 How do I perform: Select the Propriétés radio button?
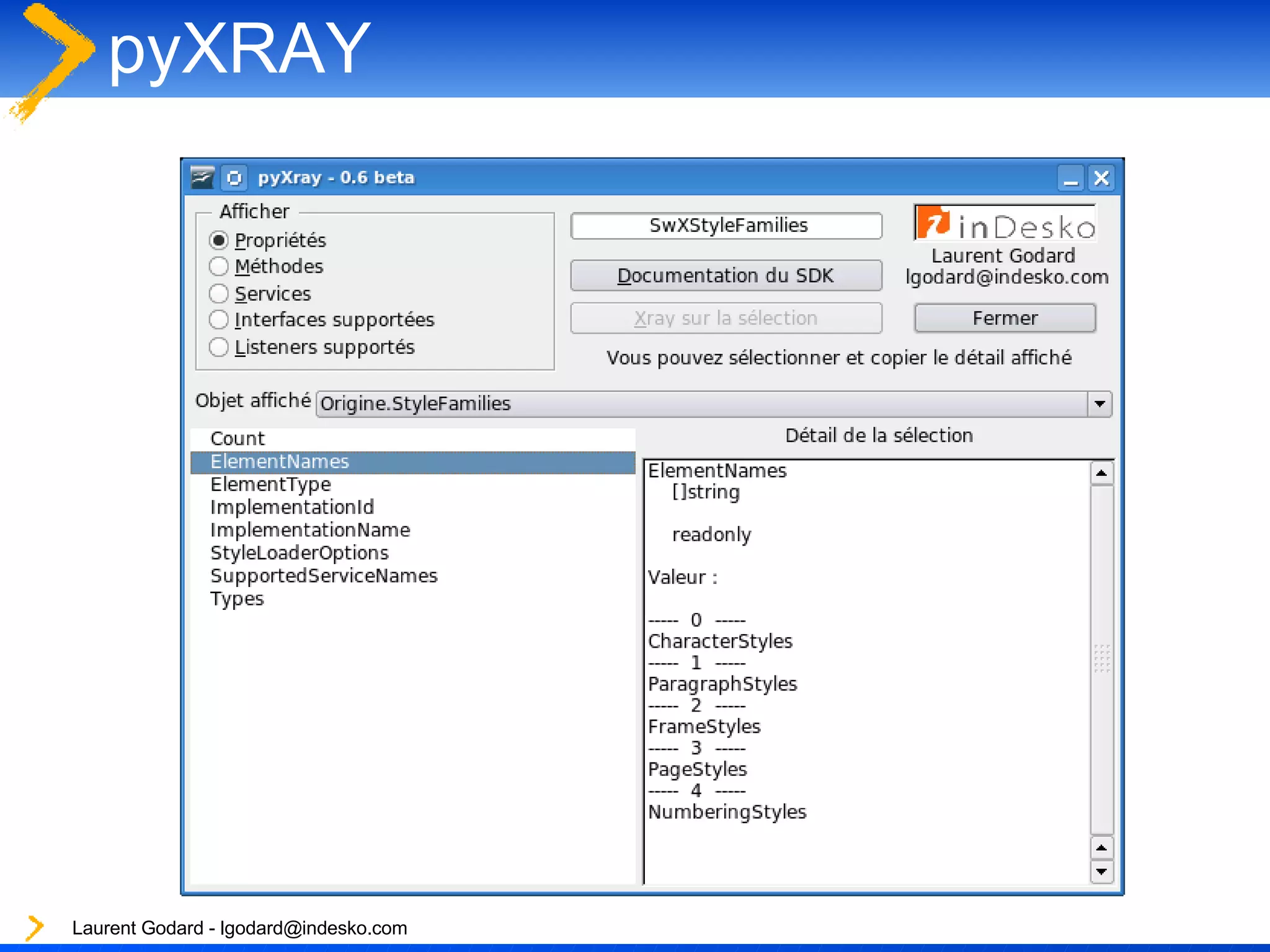pyautogui.click(x=218, y=240)
